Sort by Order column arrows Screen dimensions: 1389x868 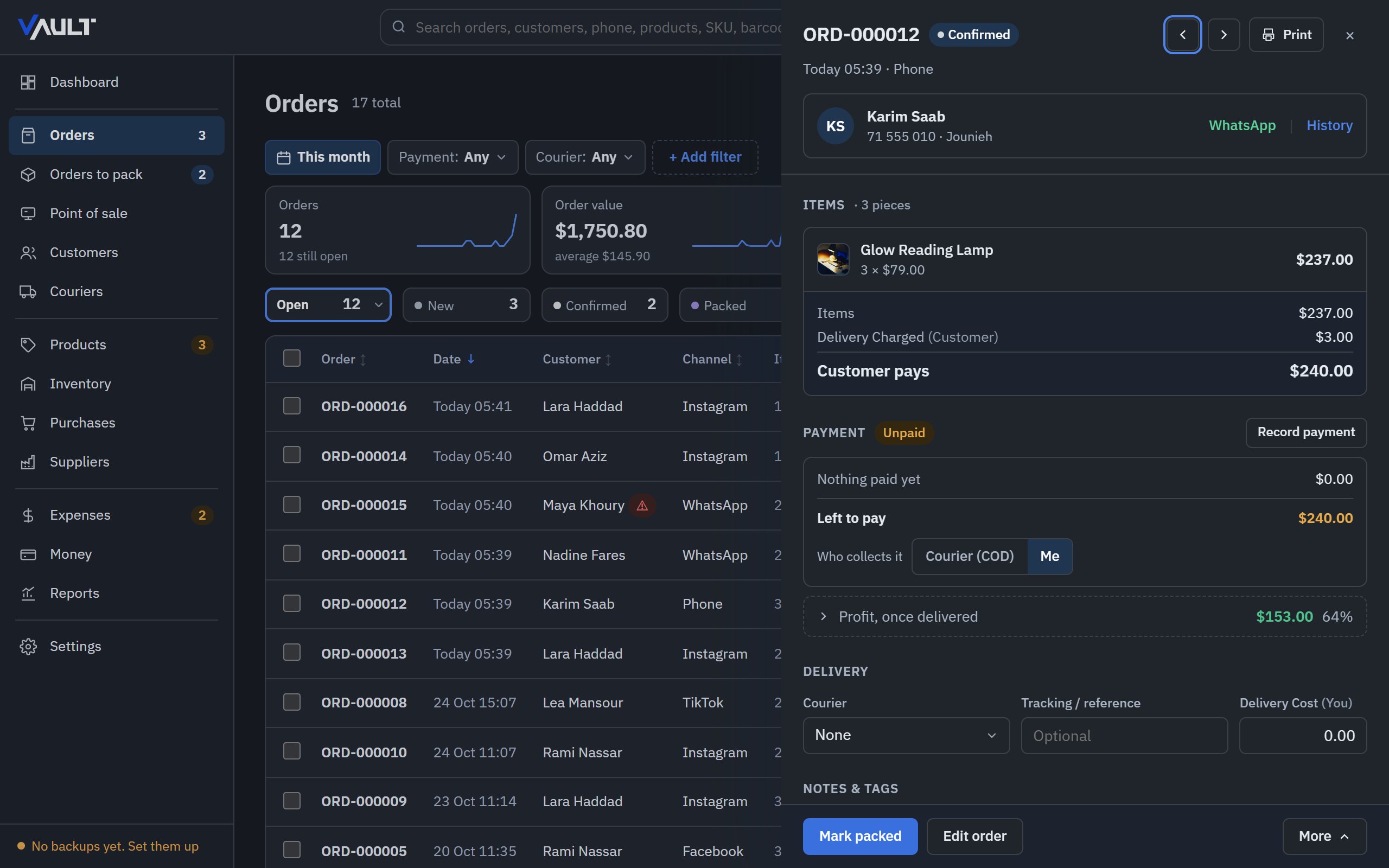pos(363,359)
